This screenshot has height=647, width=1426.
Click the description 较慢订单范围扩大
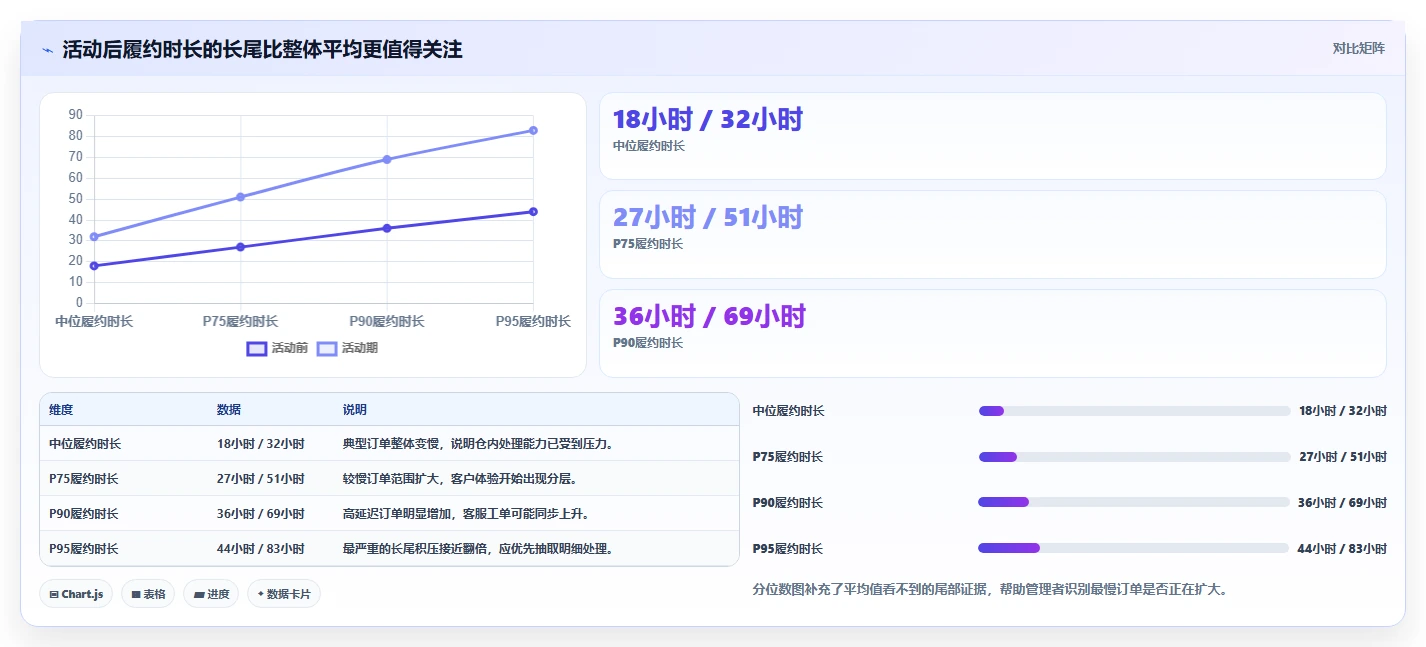pyautogui.click(x=460, y=479)
